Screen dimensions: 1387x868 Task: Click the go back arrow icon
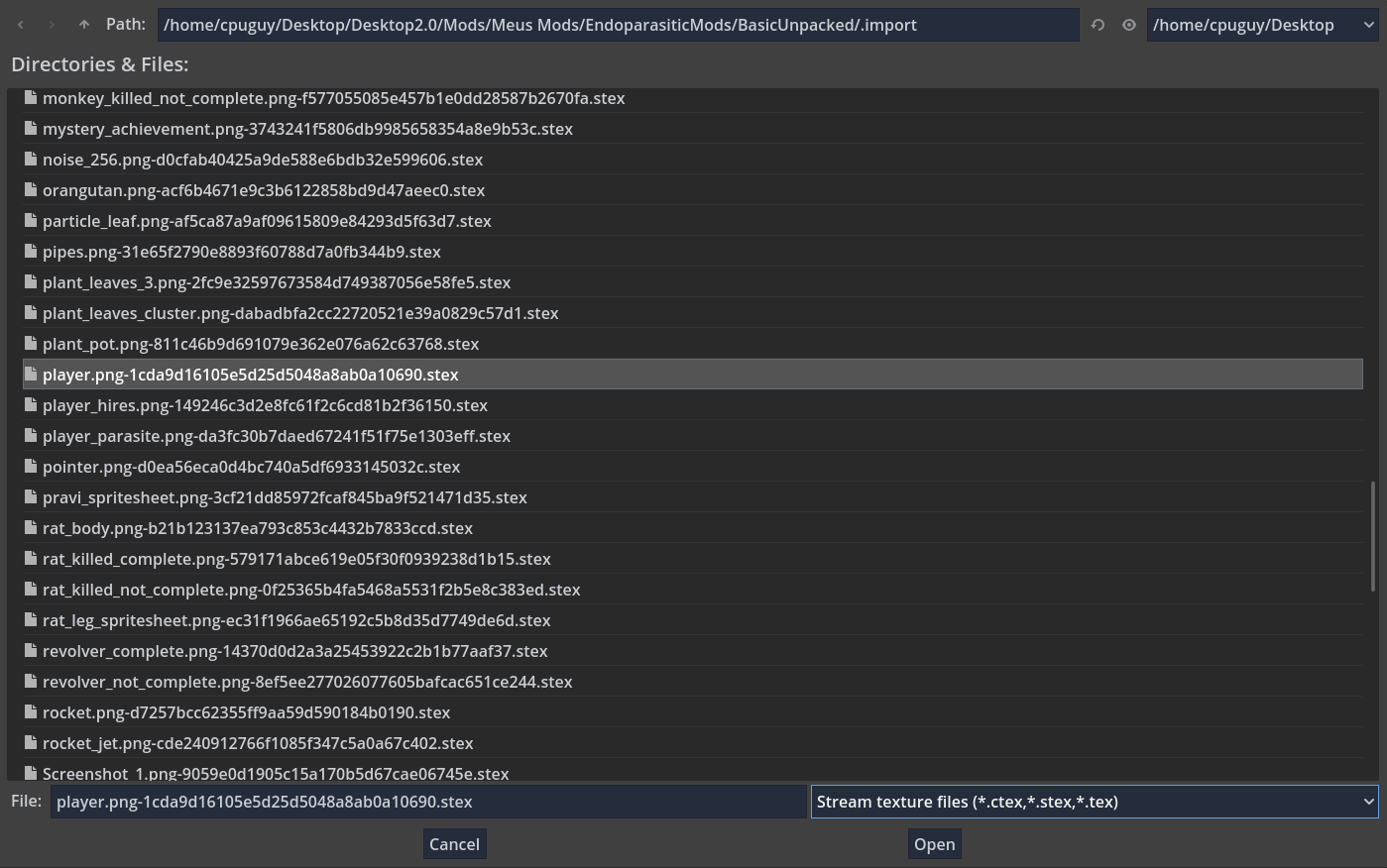coord(21,25)
